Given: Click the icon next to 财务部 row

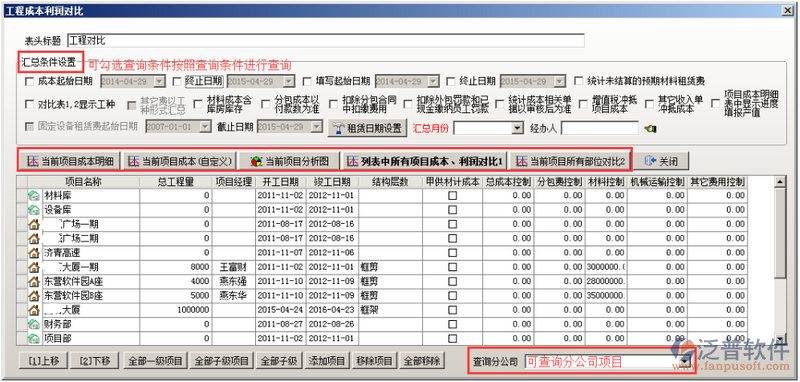Looking at the screenshot, I should [x=34, y=324].
